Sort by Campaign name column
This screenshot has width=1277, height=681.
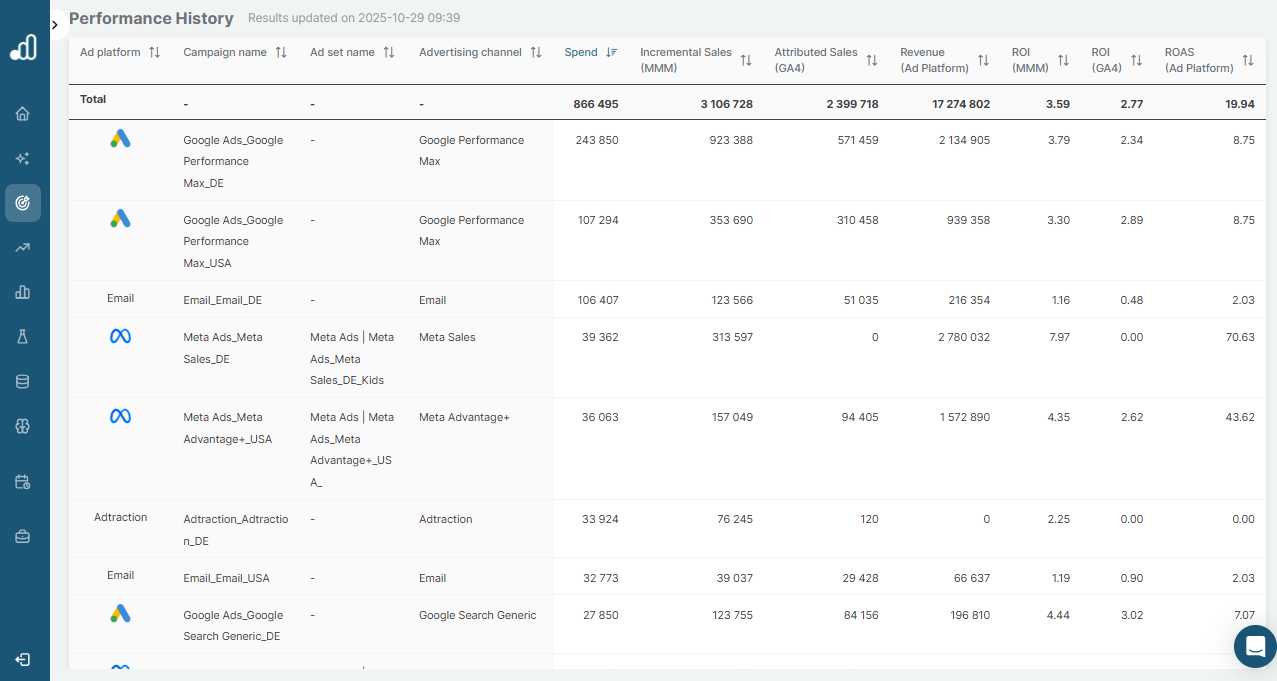(x=281, y=52)
